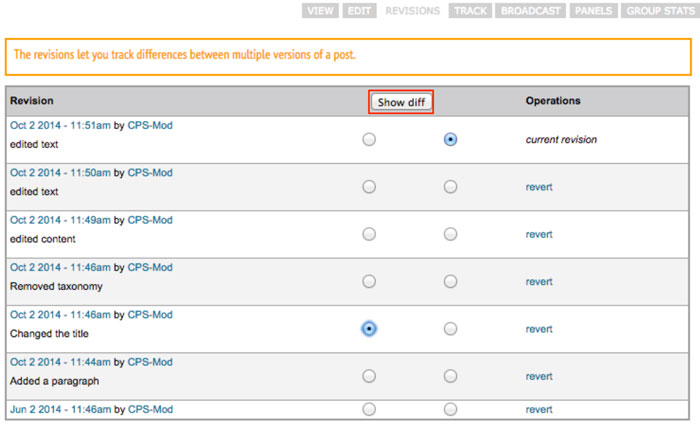Revert the Removed taxonomy revision

coord(539,282)
